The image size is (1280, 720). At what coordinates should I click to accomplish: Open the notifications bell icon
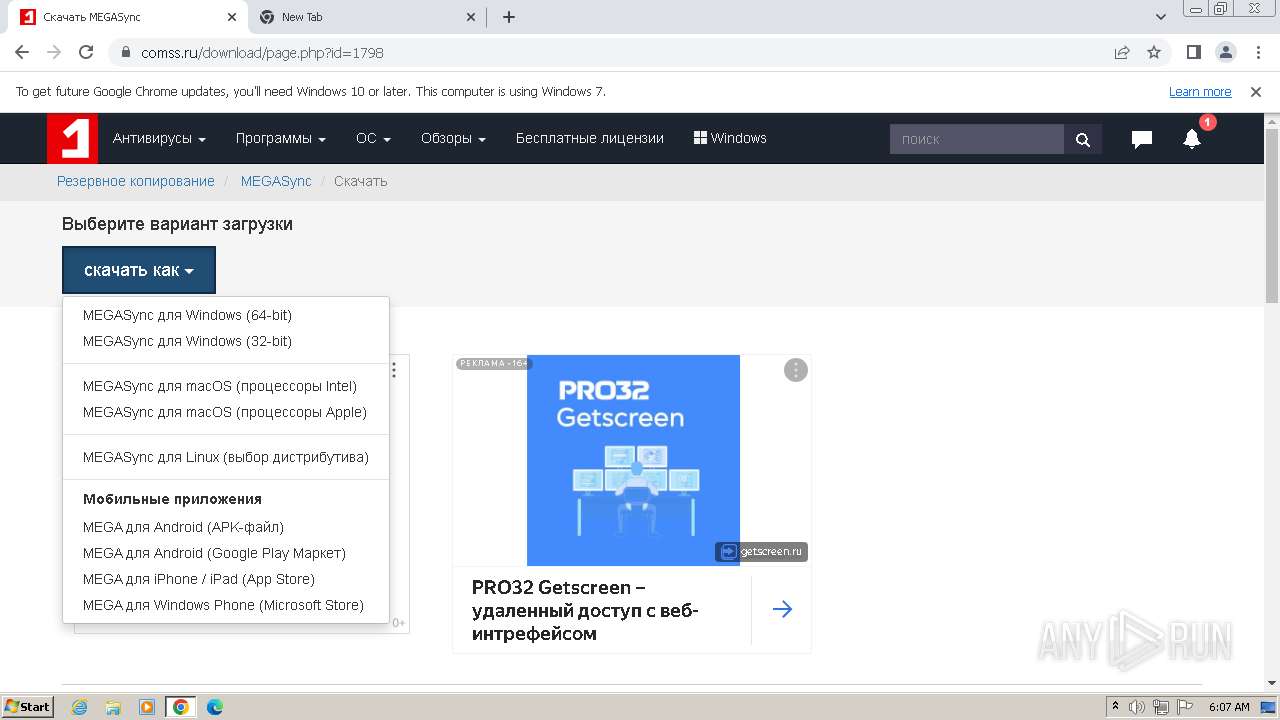pos(1192,140)
